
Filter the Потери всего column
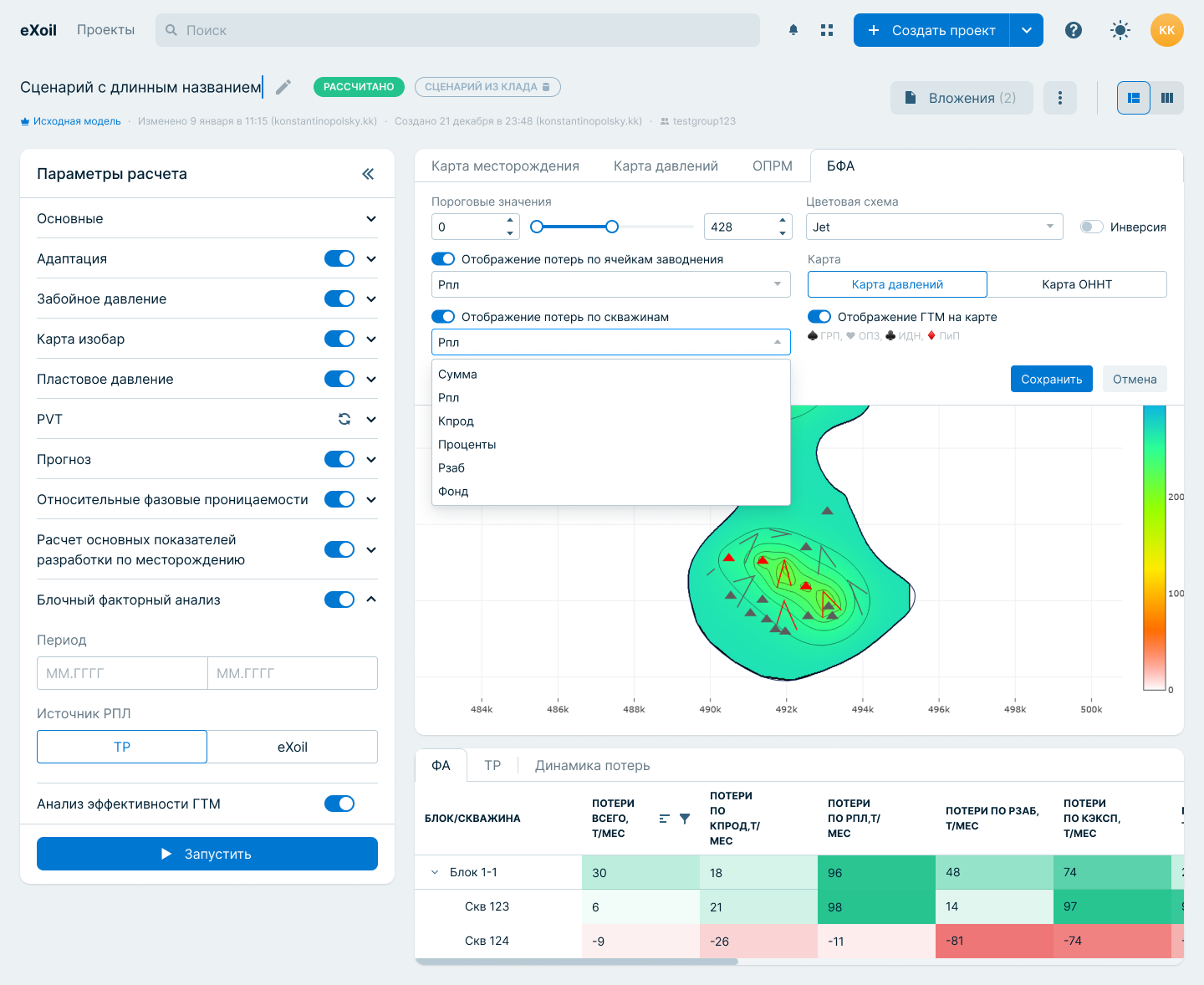tap(685, 819)
